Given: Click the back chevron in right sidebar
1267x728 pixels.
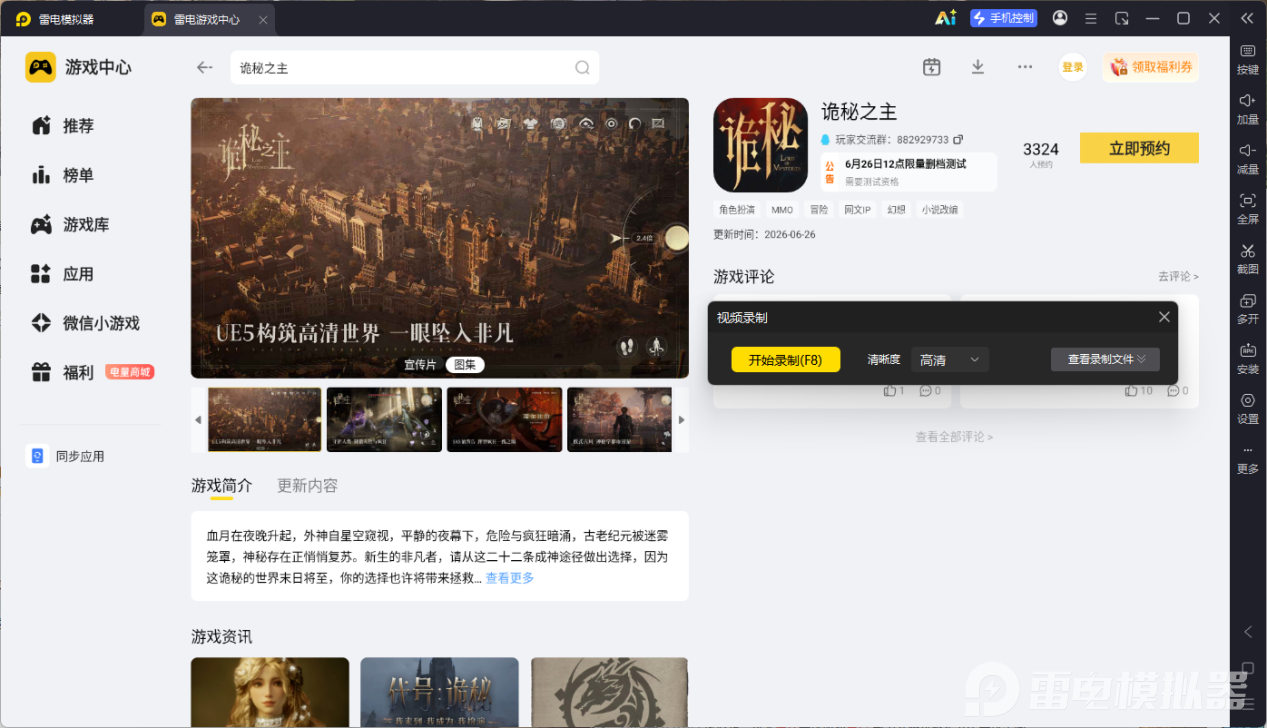Looking at the screenshot, I should (x=1247, y=632).
